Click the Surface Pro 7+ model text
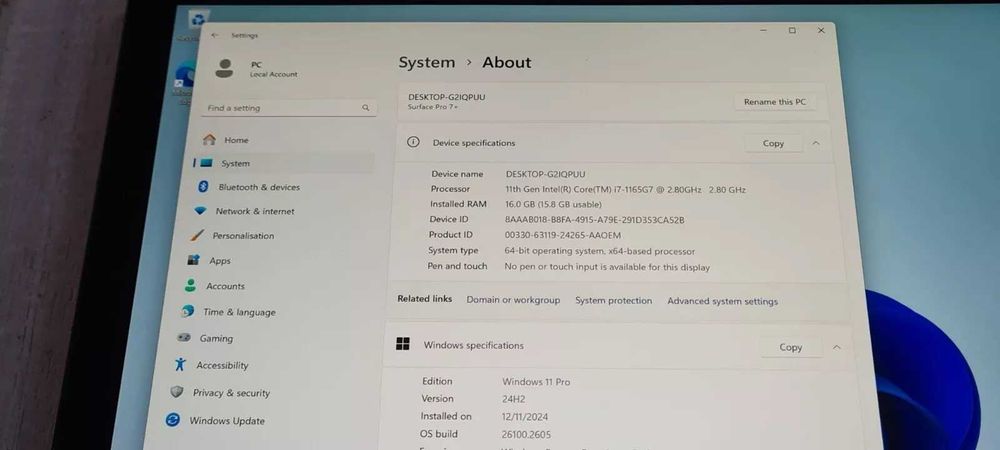 (x=433, y=107)
